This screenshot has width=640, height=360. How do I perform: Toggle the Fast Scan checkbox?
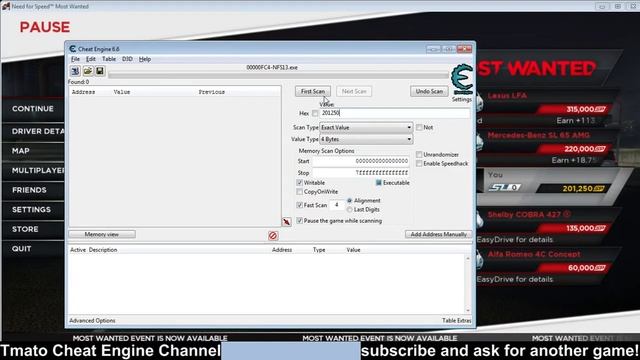click(300, 205)
